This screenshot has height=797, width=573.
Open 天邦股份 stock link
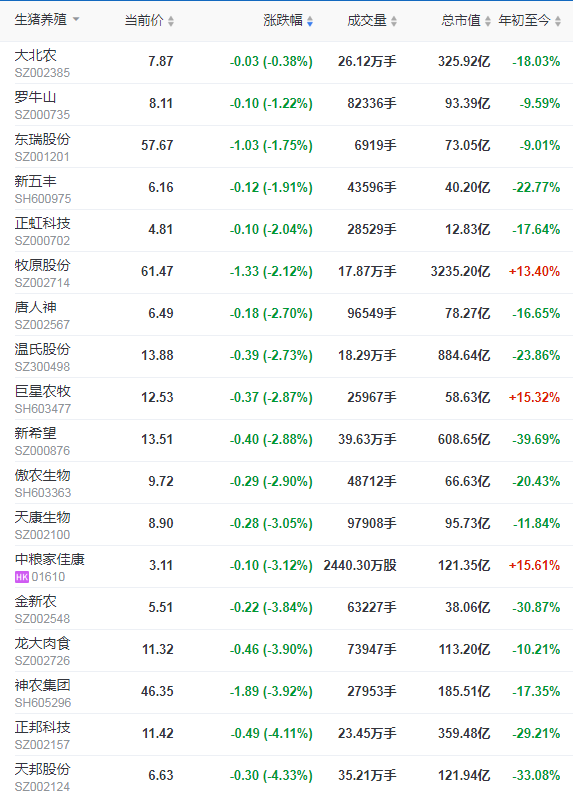click(43, 770)
